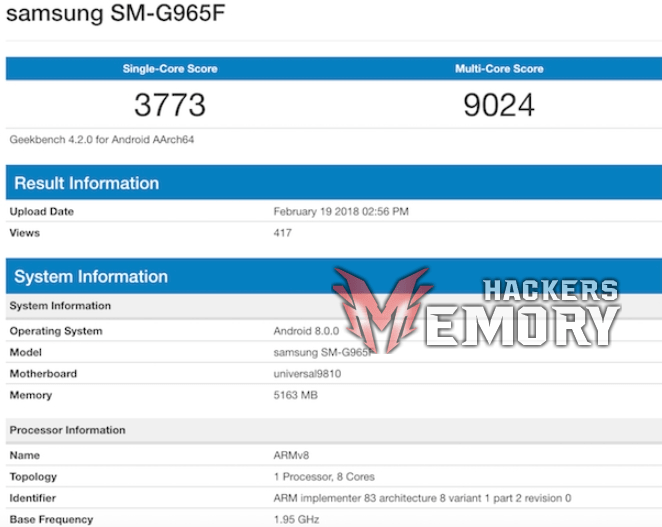Select the '1.95 GHz' frequency value
Screen dimensions: 662x527
click(296, 519)
